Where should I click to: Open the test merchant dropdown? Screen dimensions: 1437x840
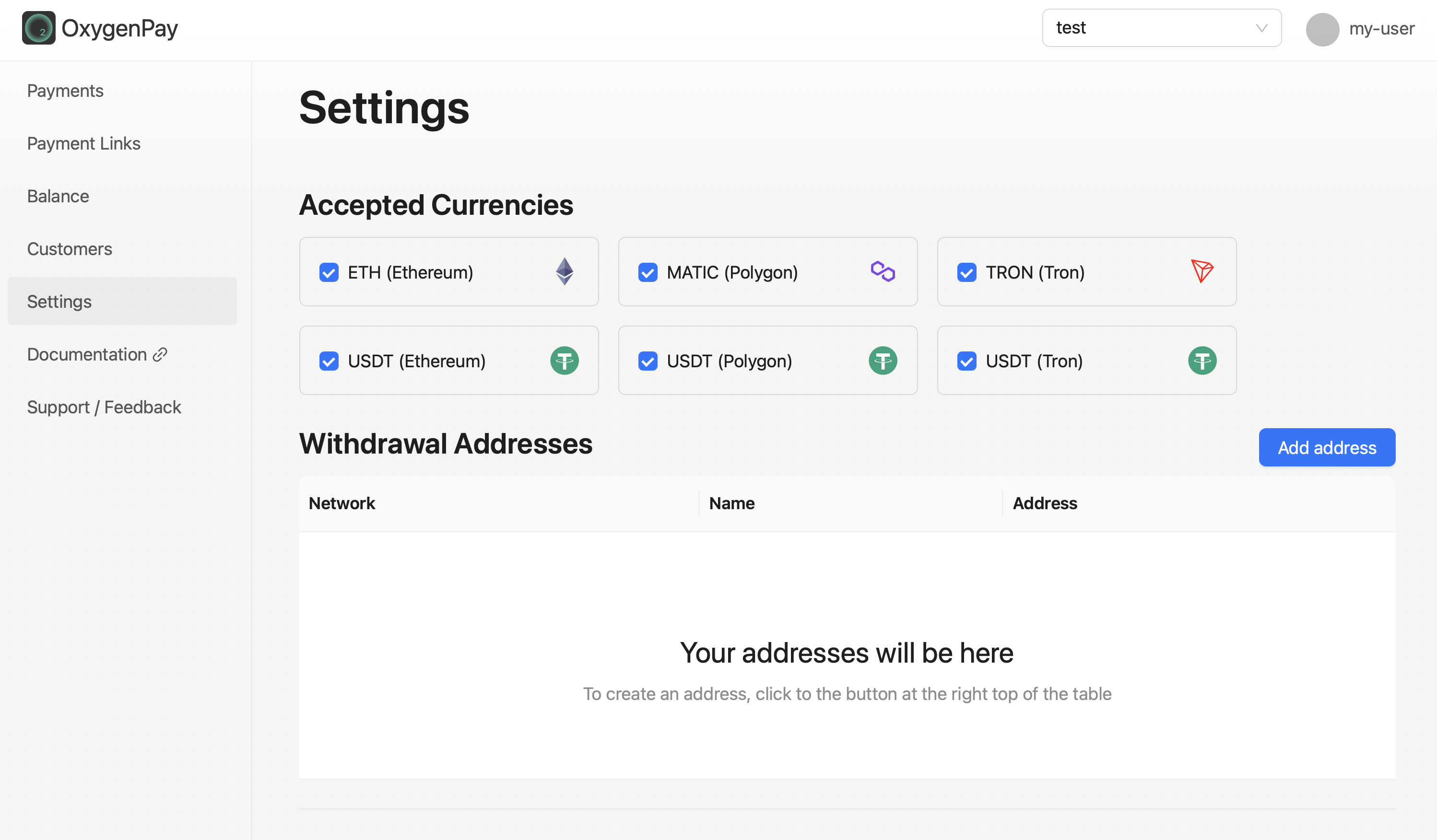[1161, 28]
